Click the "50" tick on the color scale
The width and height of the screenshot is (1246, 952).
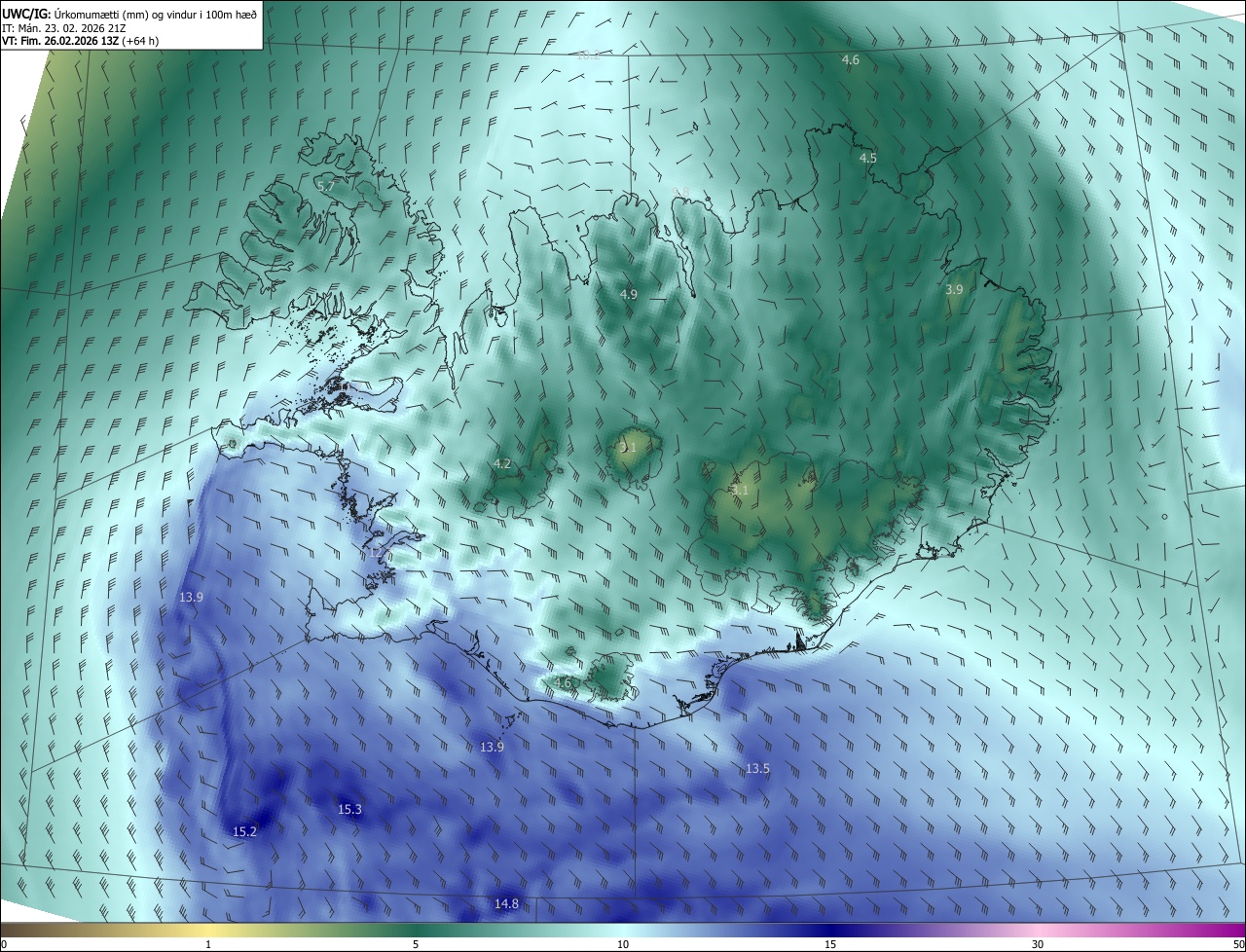tap(1238, 944)
